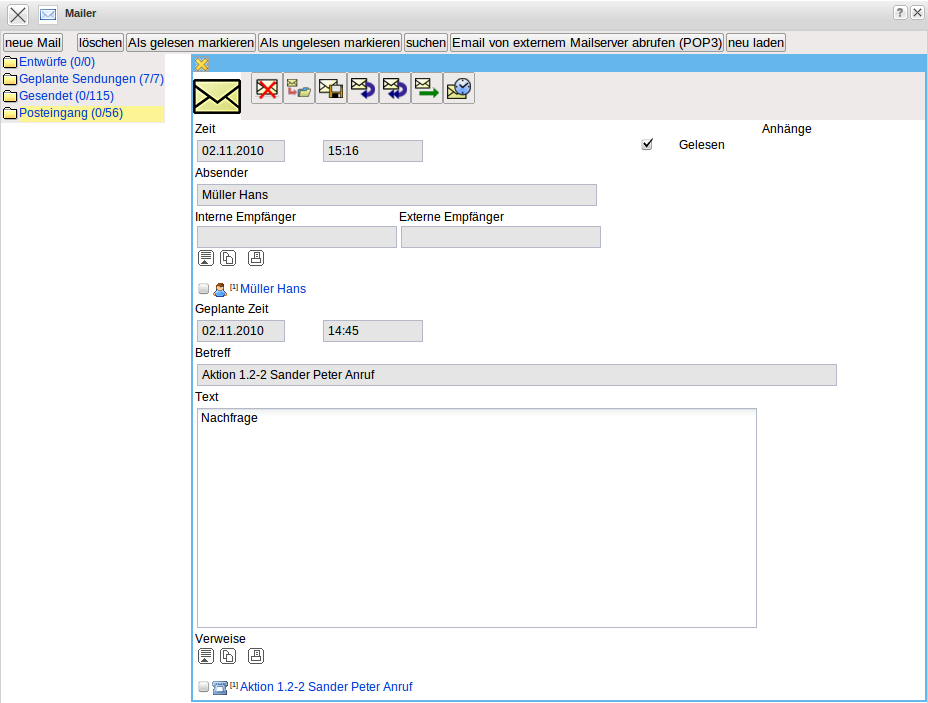
Task: Forward the mail using green arrow icon
Action: click(427, 88)
